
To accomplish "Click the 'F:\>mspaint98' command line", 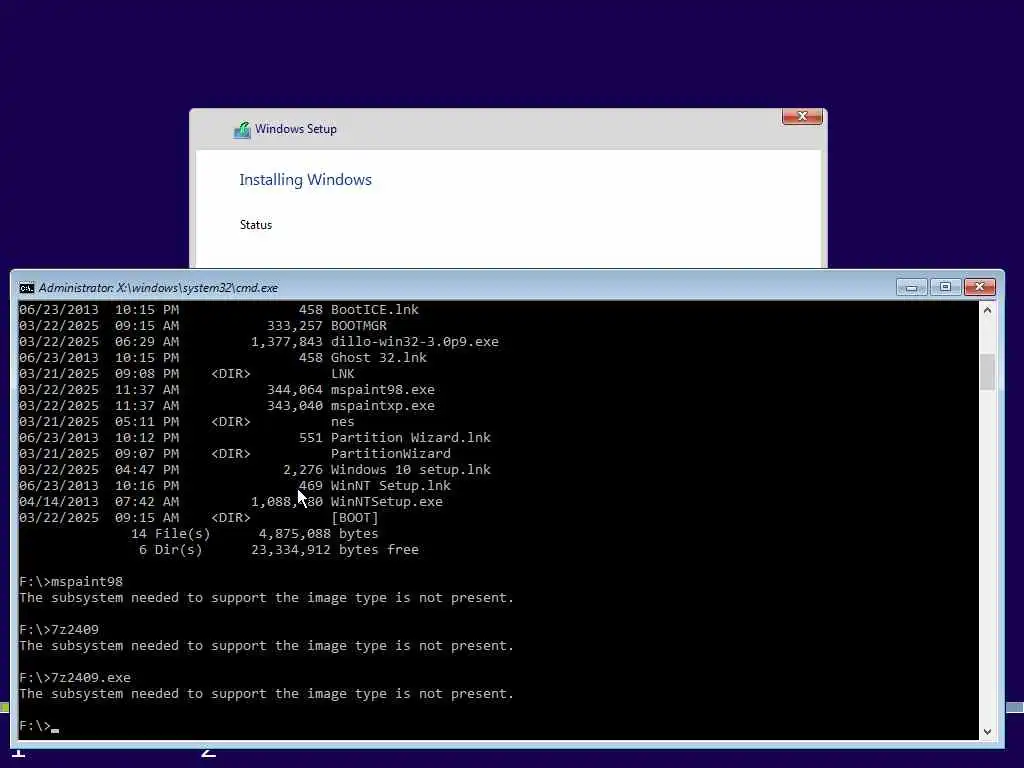I will (71, 581).
